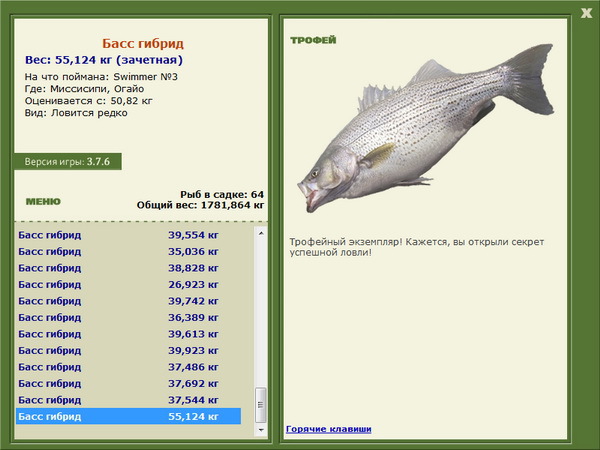Click the Оценивается с: 50,82 кг line

(88, 101)
